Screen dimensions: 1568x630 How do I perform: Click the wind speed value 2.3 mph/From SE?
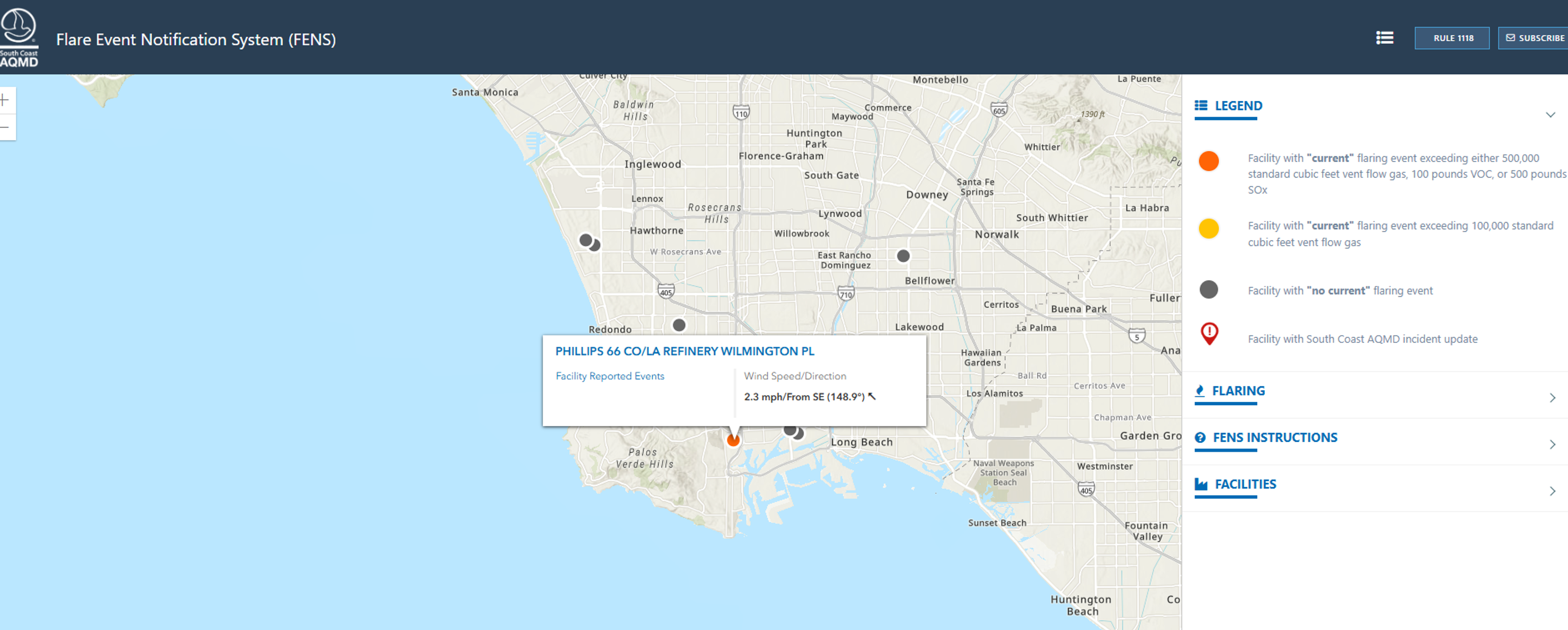tap(804, 397)
